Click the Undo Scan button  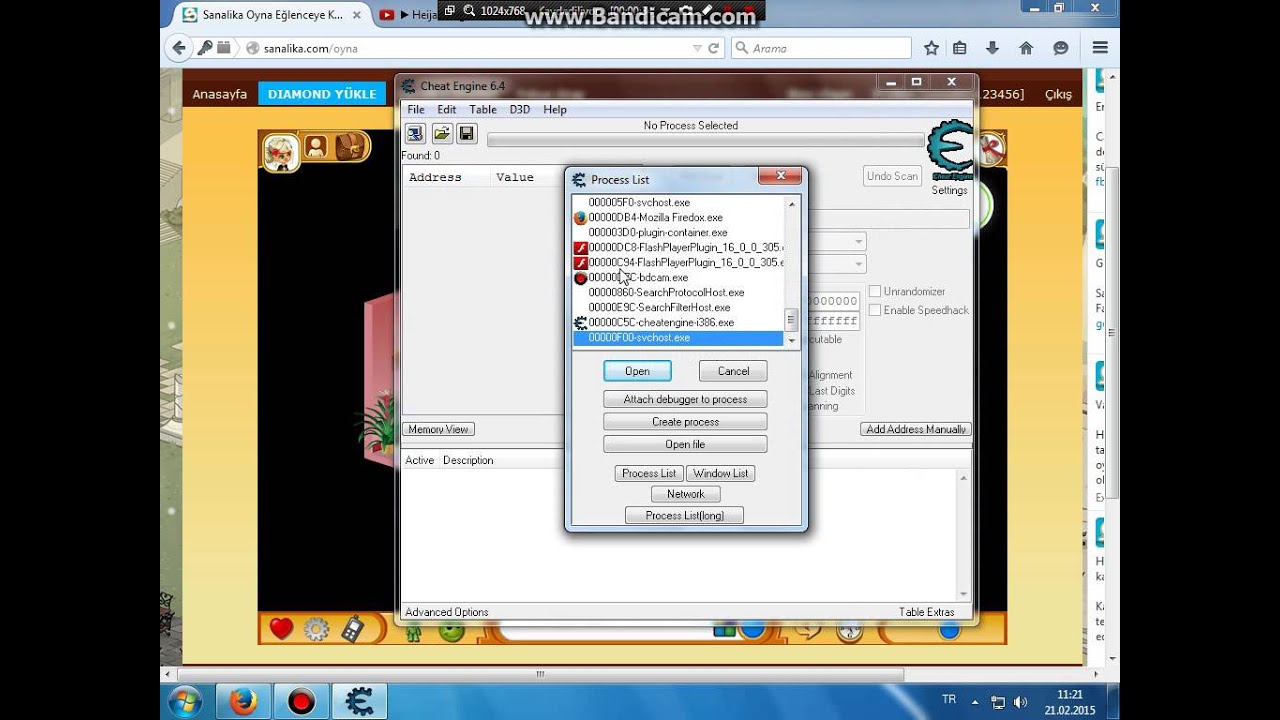click(892, 176)
